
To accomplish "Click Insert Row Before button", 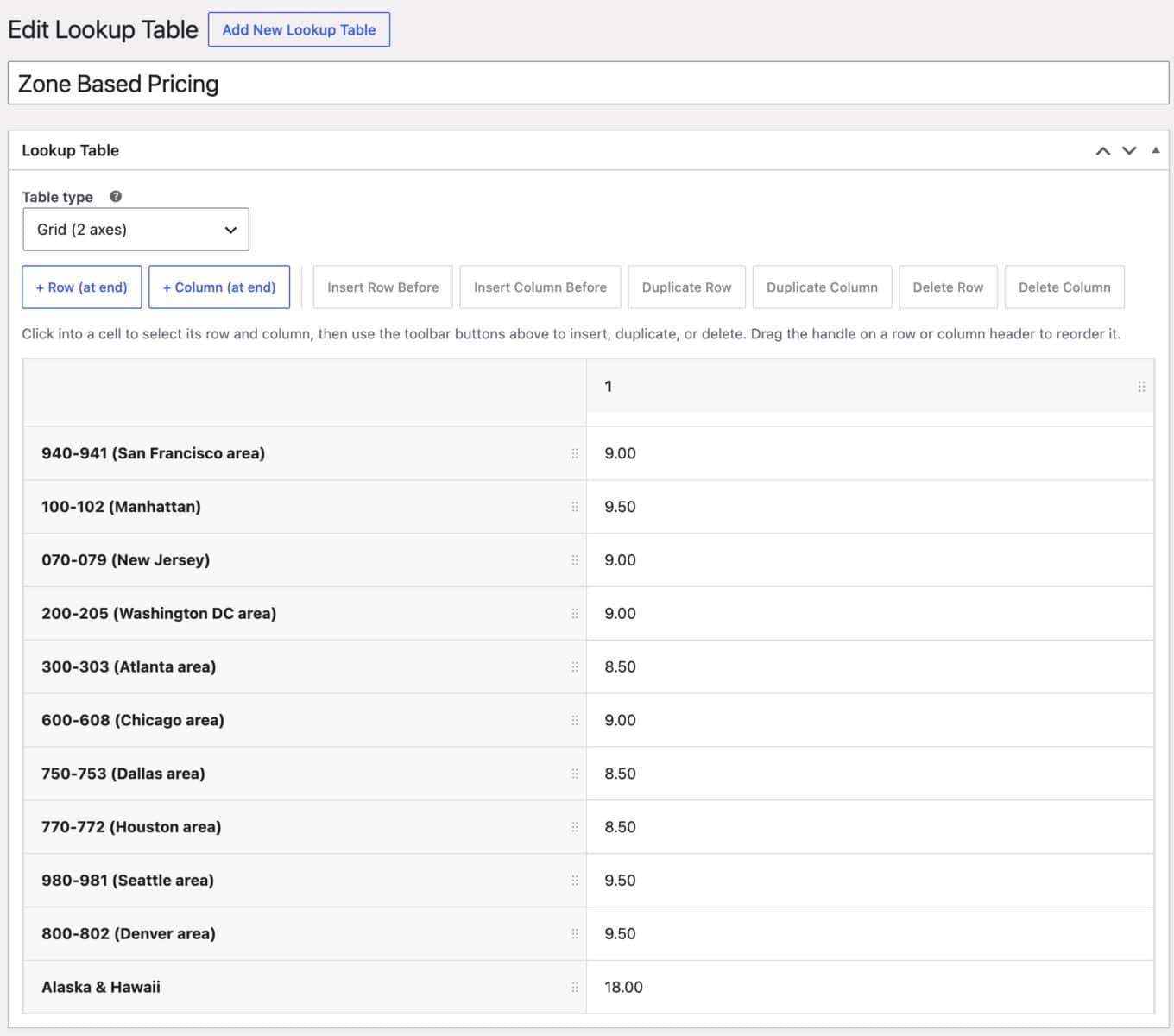I will pos(383,287).
